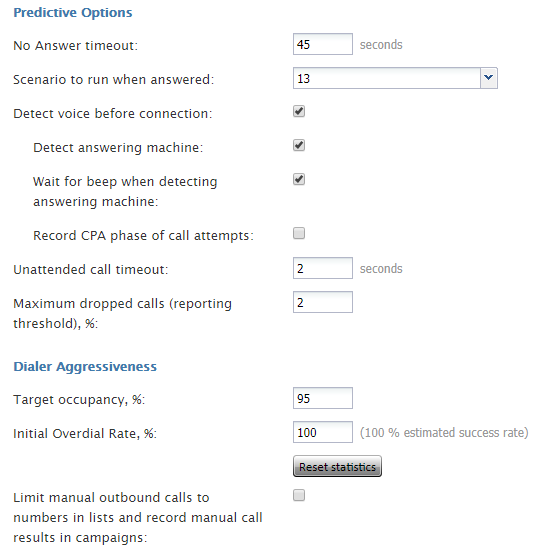Click the Predictive Options section heading

pyautogui.click(x=73, y=13)
